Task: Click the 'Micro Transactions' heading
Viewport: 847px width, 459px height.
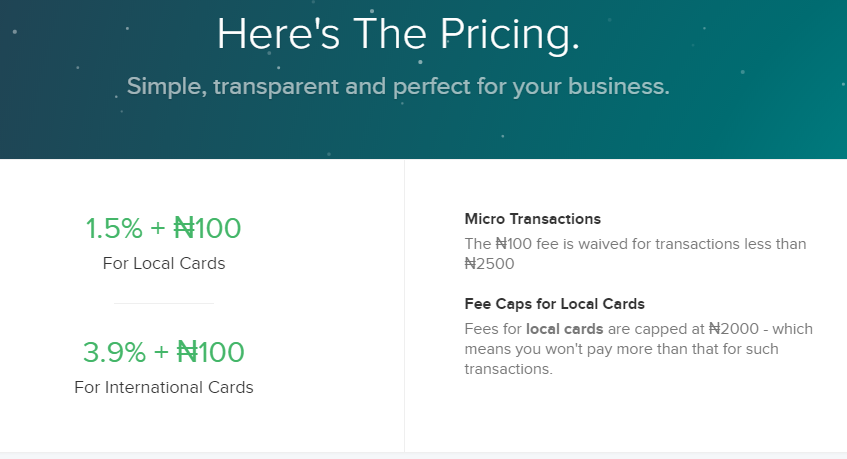Action: click(533, 219)
